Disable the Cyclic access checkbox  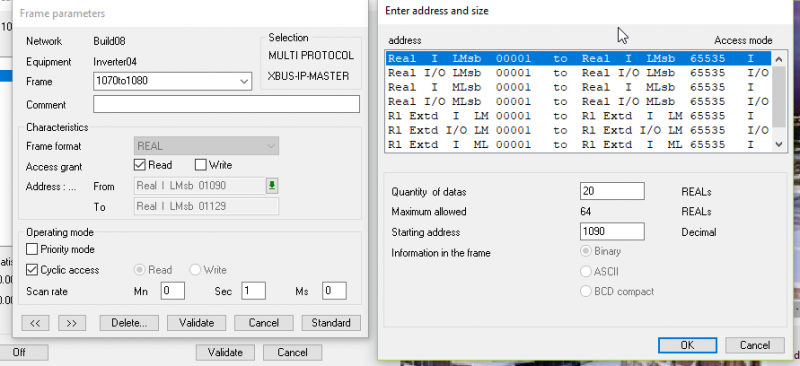[32, 270]
